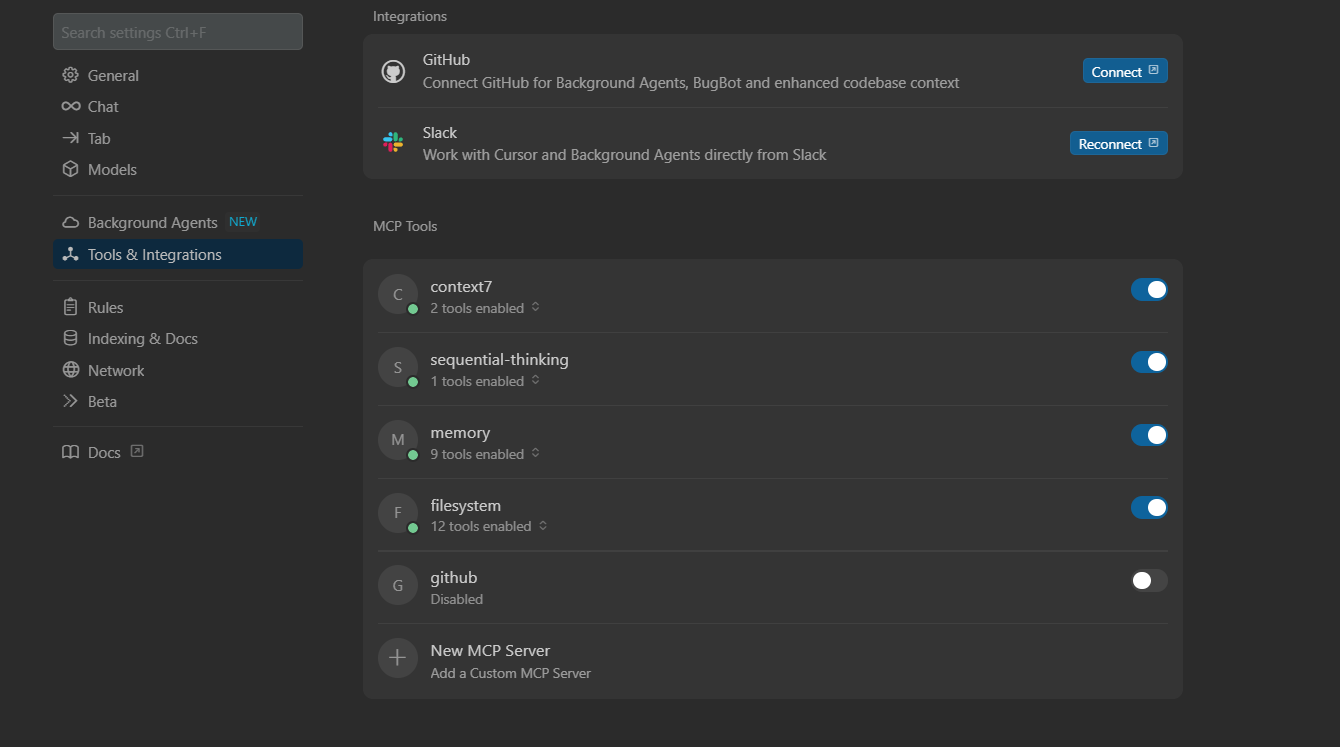The width and height of the screenshot is (1340, 747).
Task: Click the 'Slack' integration title
Action: click(x=440, y=132)
